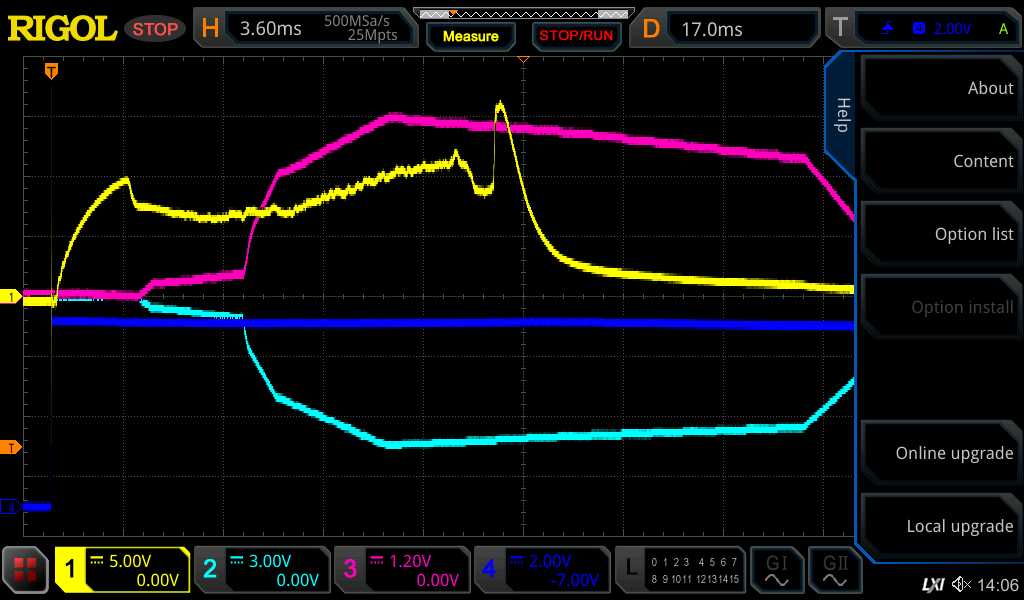1024x600 pixels.
Task: Select the channel 1 ground marker
Action: [x=12, y=297]
